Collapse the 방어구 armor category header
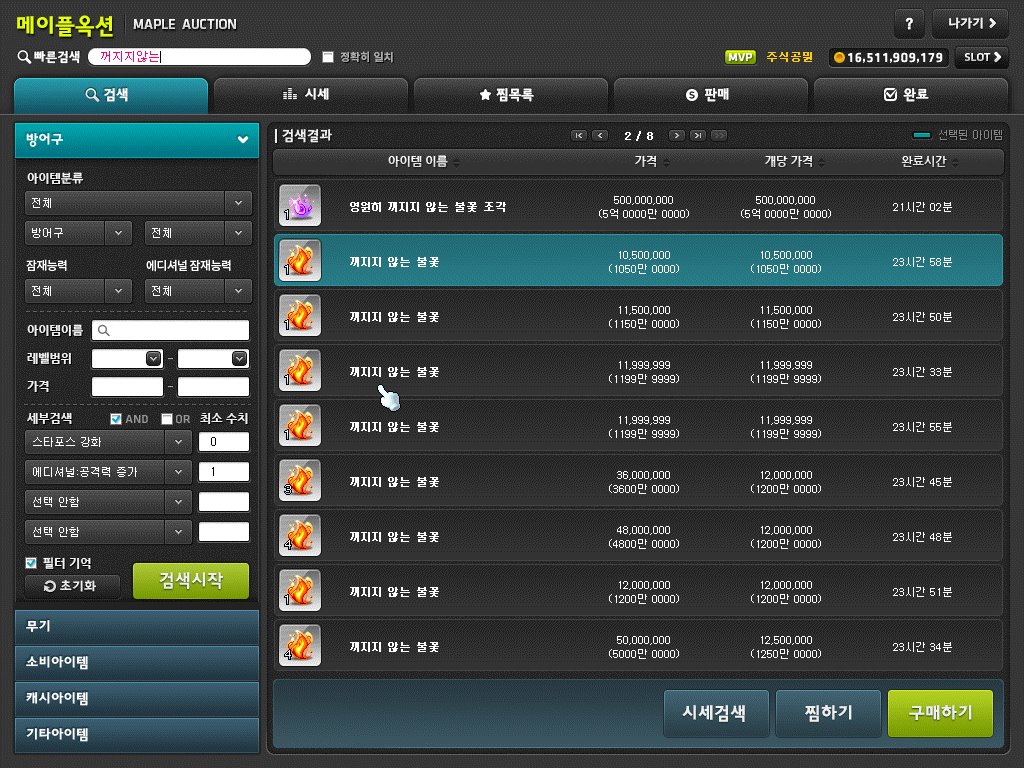1024x768 pixels. 137,140
